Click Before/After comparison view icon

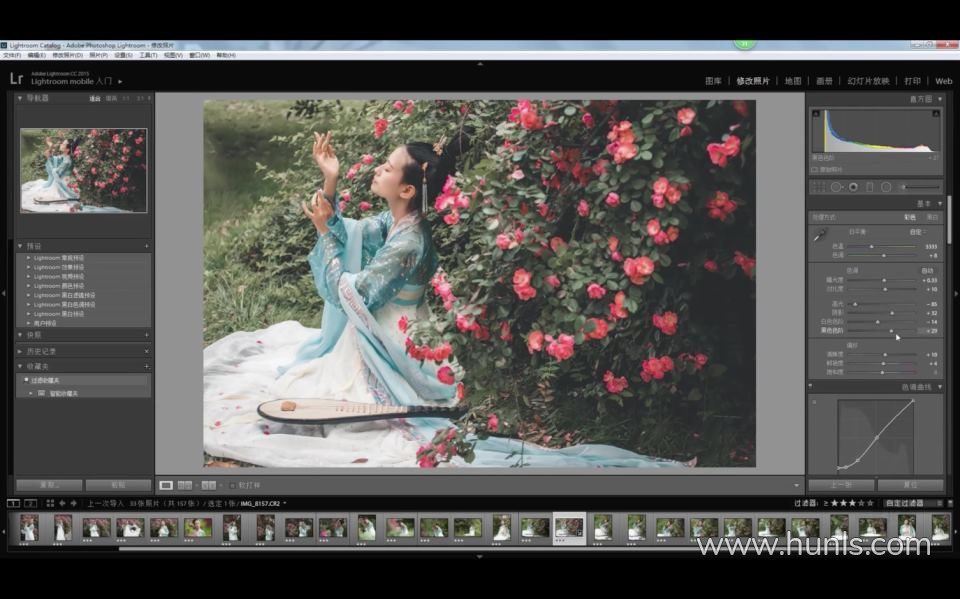(184, 485)
